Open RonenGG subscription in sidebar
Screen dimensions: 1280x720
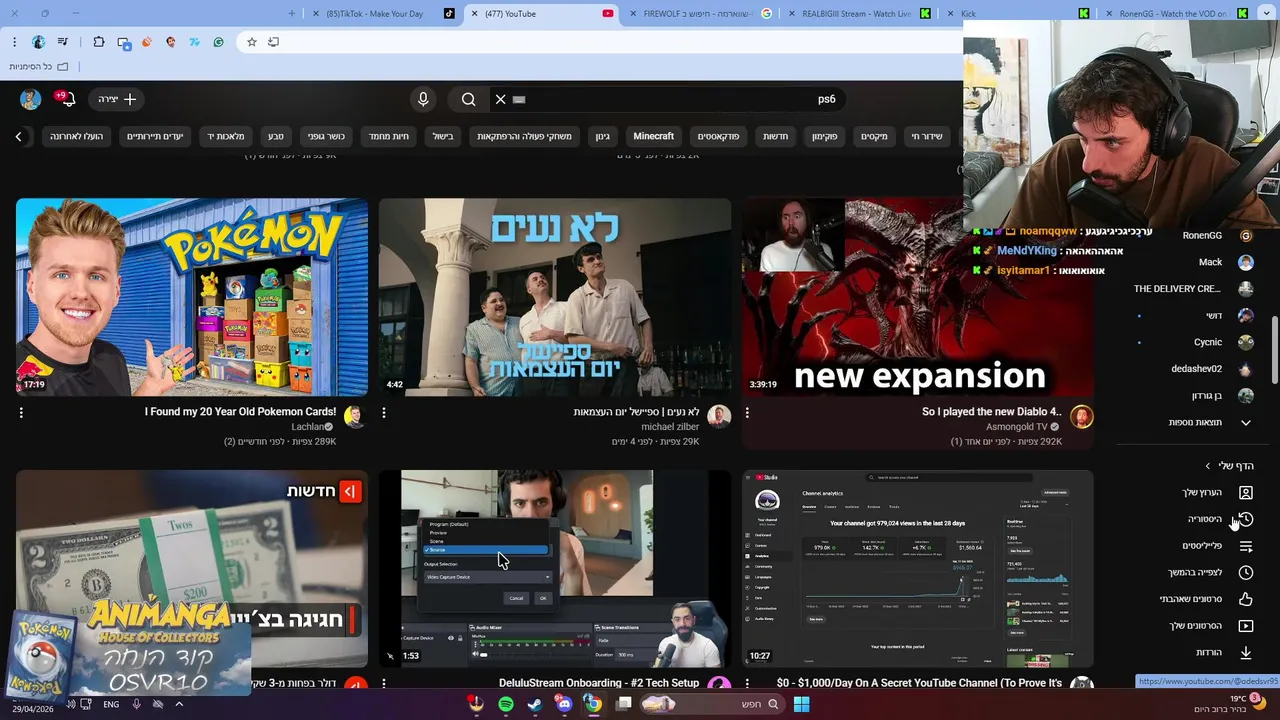(x=1202, y=236)
